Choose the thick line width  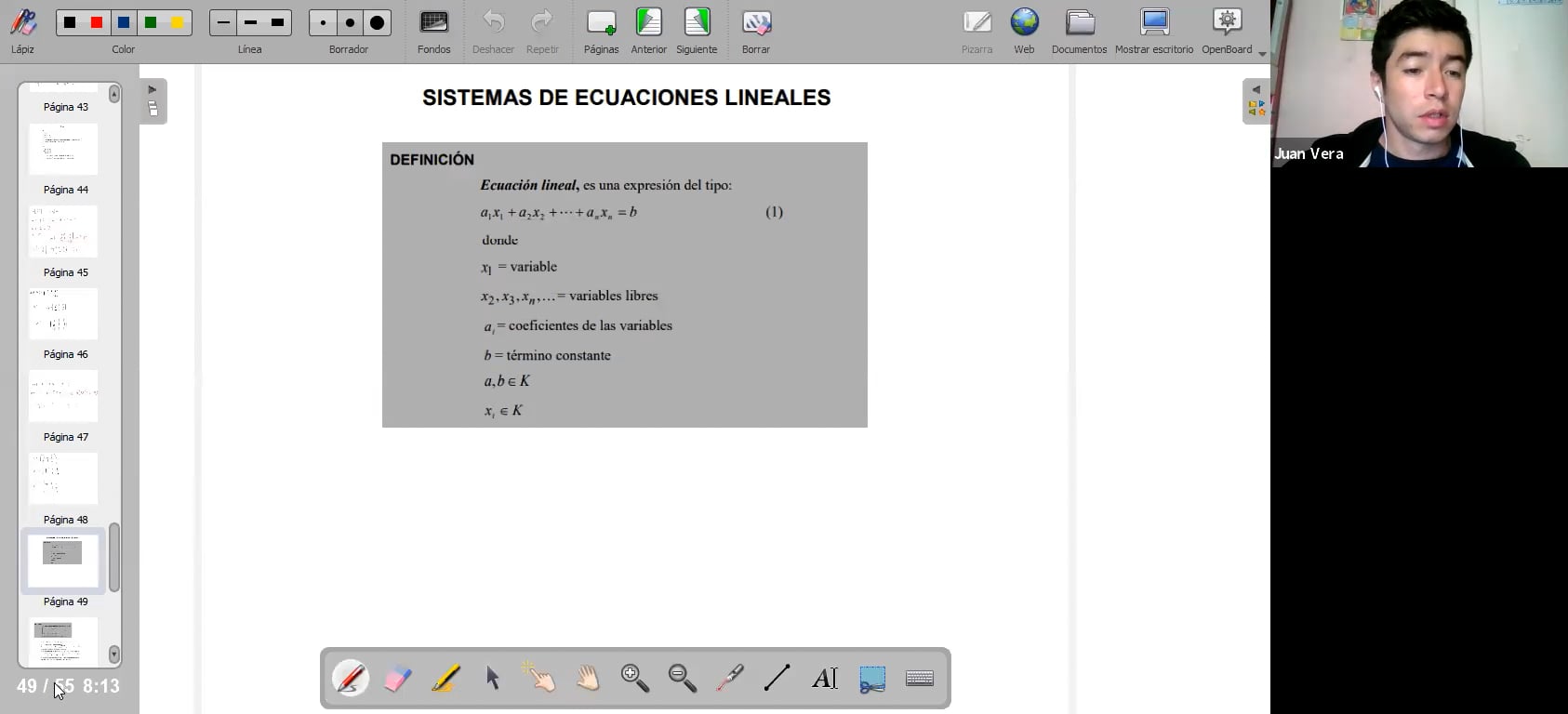[277, 22]
